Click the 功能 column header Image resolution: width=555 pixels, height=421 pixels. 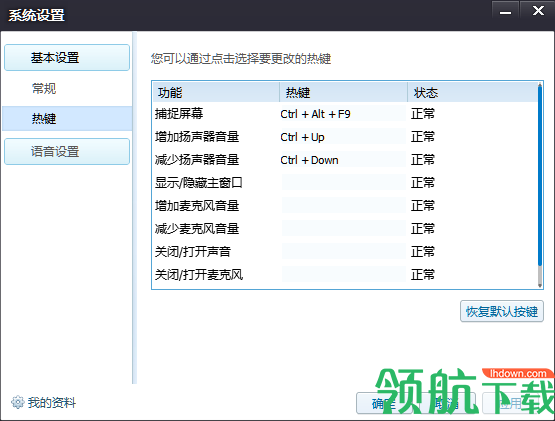click(x=216, y=93)
